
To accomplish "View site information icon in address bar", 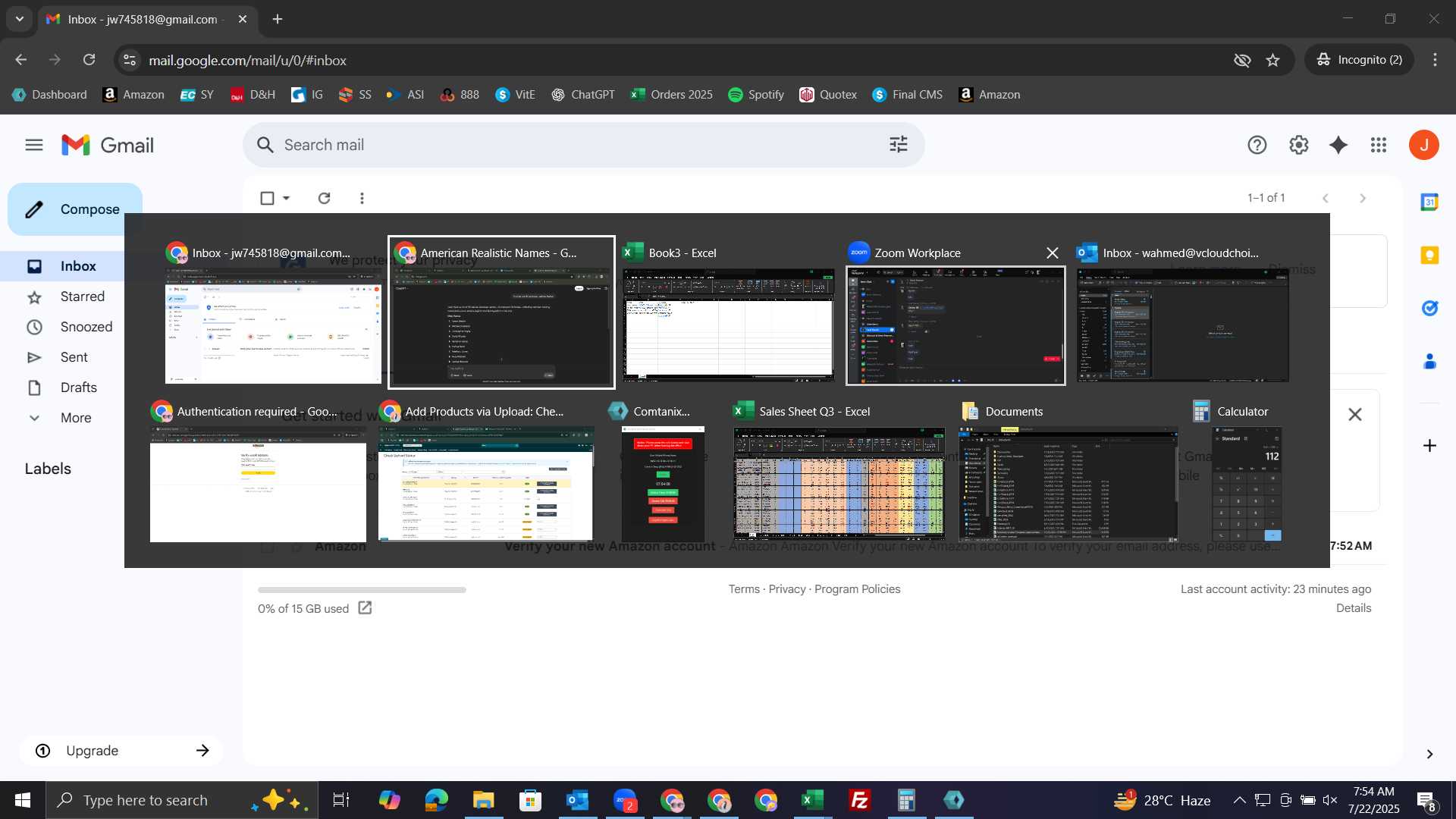I will pos(130,60).
